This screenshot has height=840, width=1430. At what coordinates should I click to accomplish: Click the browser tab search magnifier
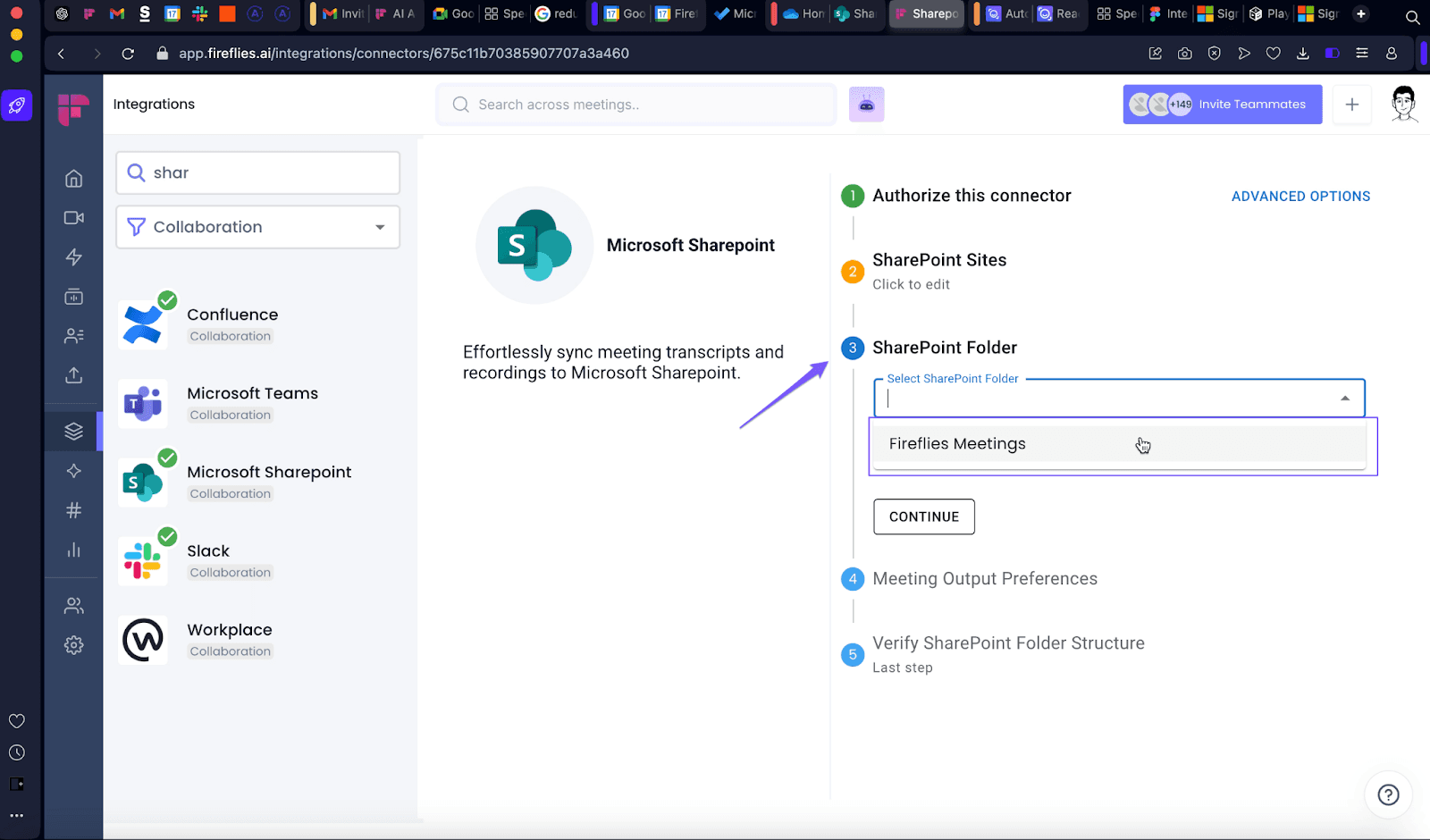click(1412, 16)
